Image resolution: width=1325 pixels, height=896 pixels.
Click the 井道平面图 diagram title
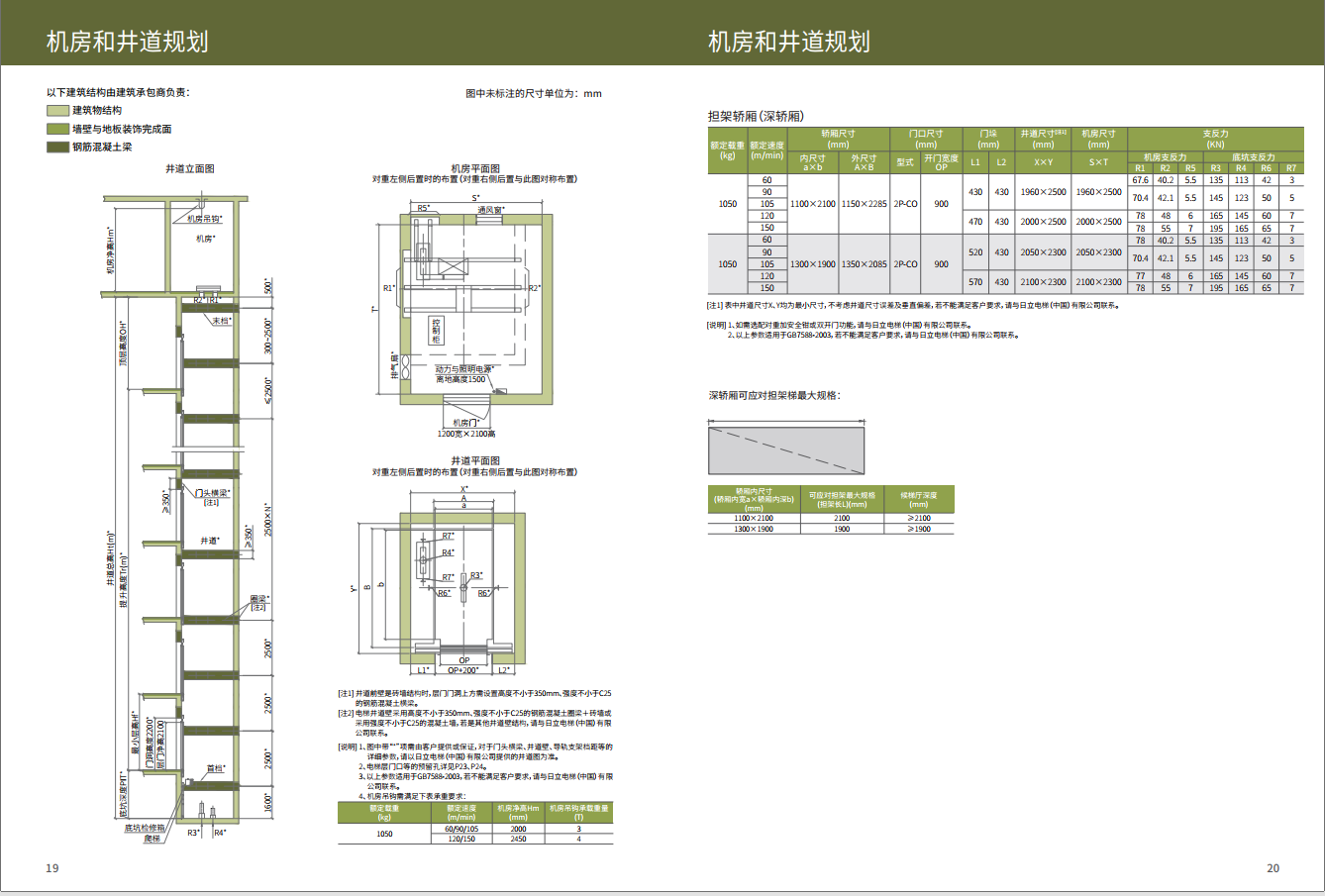(x=475, y=461)
